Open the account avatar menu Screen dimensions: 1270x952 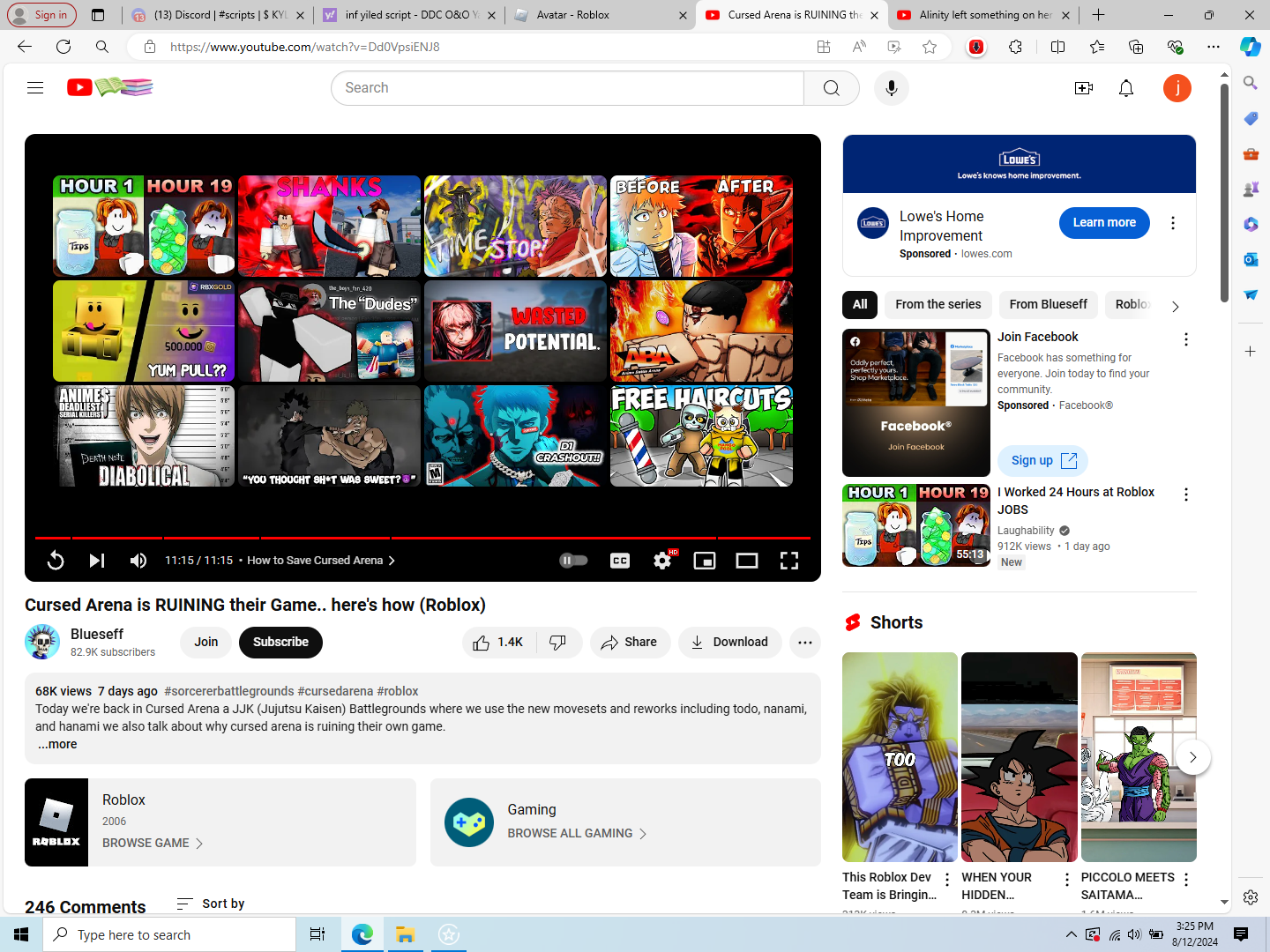click(1177, 88)
